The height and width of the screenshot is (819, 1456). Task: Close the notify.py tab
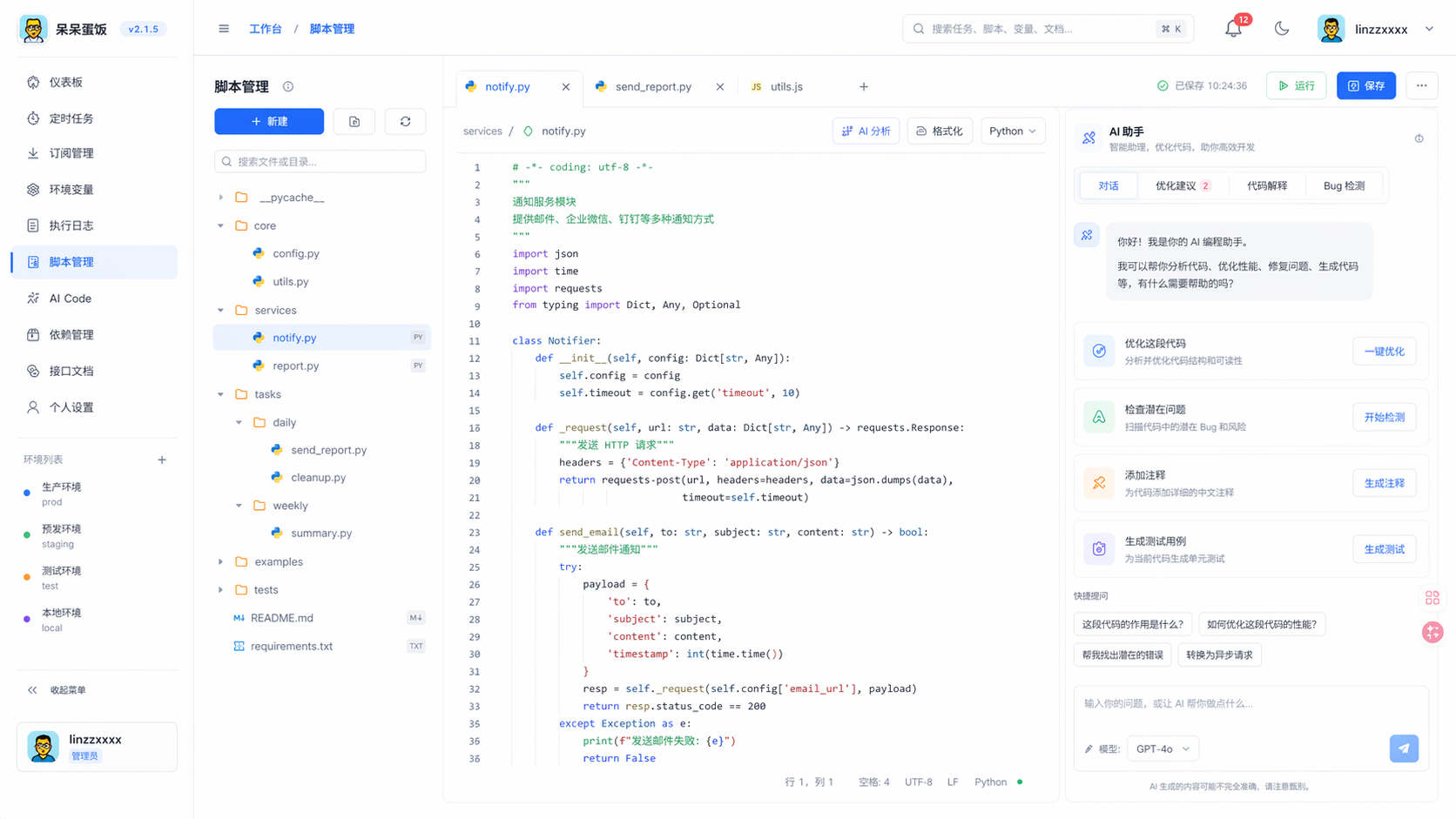coord(566,87)
